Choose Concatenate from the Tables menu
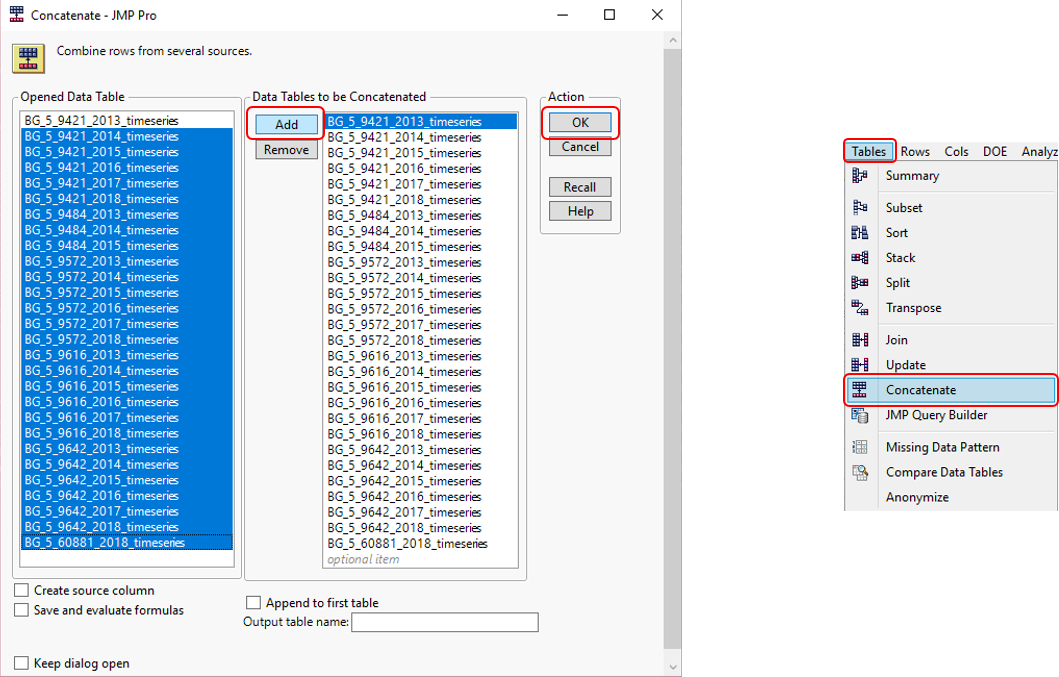 pos(950,390)
